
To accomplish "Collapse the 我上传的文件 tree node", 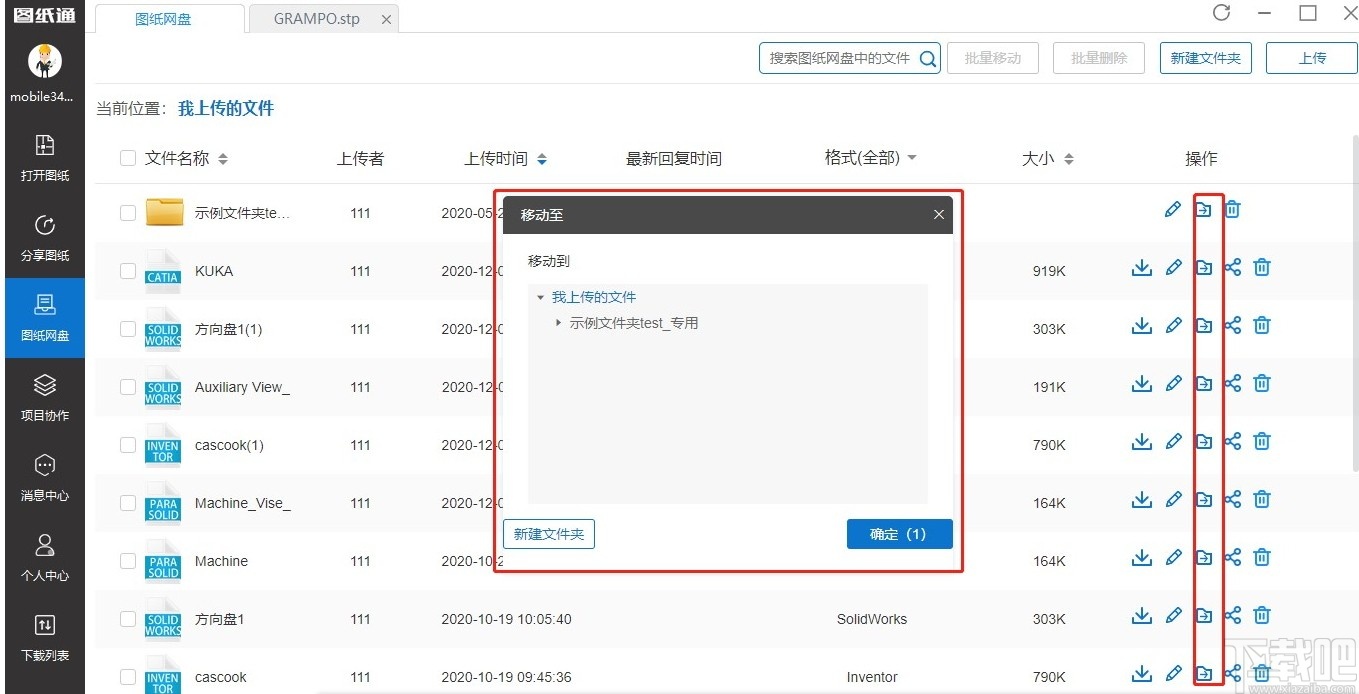I will tap(540, 296).
